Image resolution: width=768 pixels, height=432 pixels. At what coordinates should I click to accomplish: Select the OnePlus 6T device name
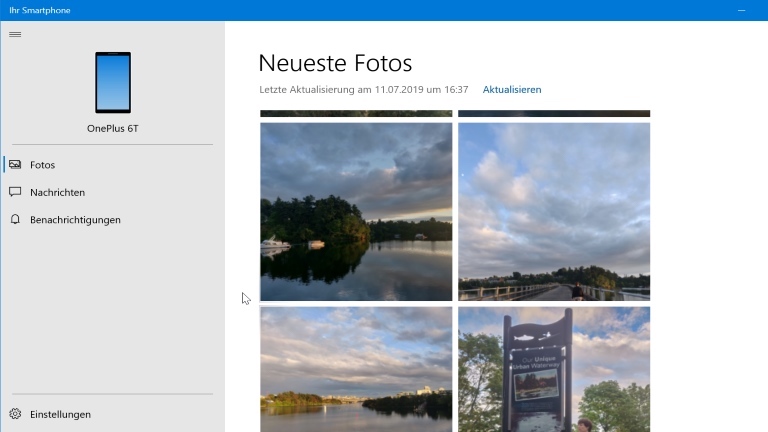tap(113, 128)
